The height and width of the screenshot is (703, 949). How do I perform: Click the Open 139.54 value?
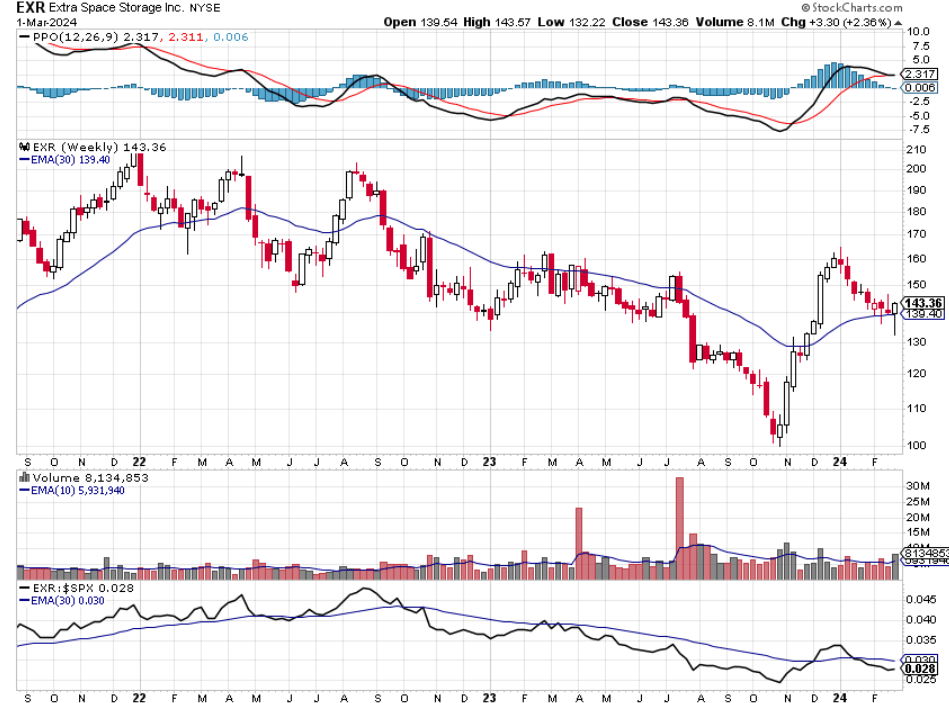pyautogui.click(x=421, y=22)
